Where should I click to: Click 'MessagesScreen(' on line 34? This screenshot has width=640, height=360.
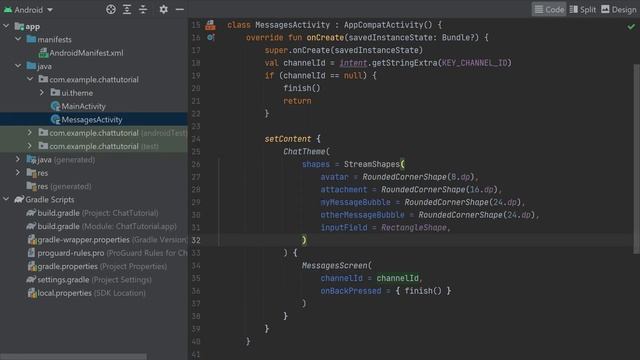[x=337, y=265]
